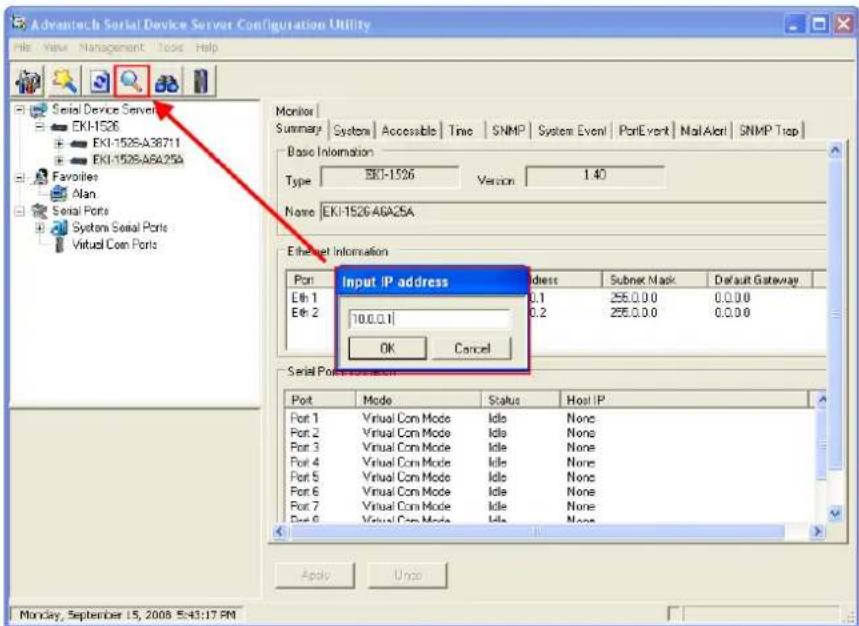859x626 pixels.
Task: Click the IP address input field
Action: (430, 319)
